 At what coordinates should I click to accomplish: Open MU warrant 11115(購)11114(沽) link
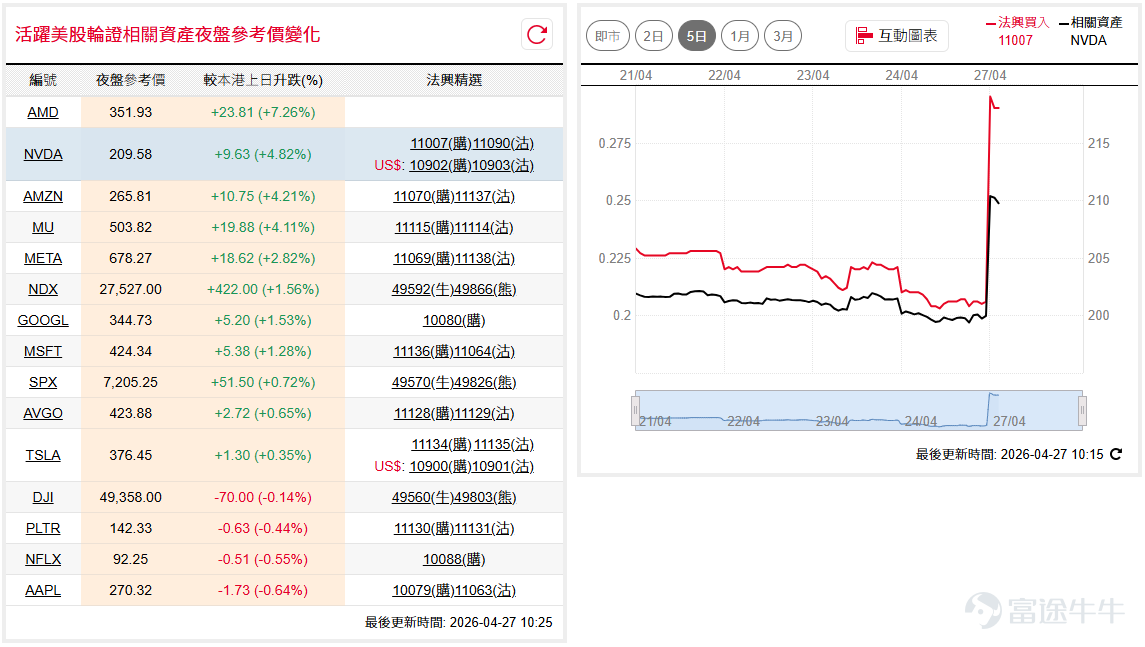454,227
